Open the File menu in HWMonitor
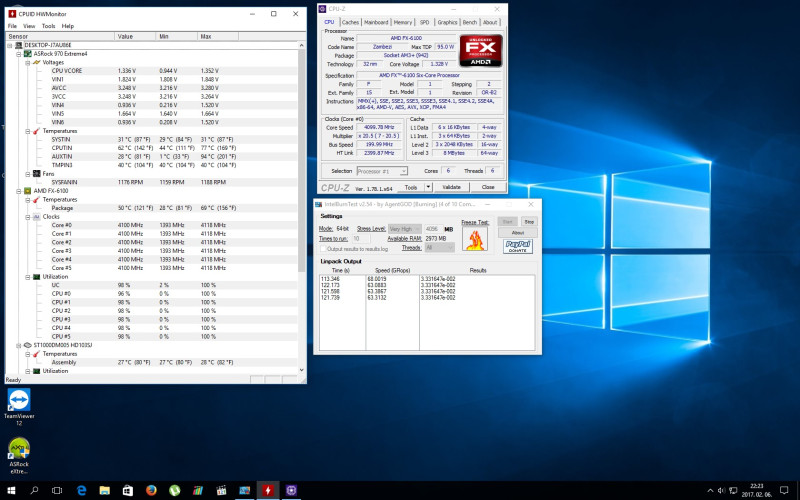This screenshot has height=500, width=800. click(12, 26)
